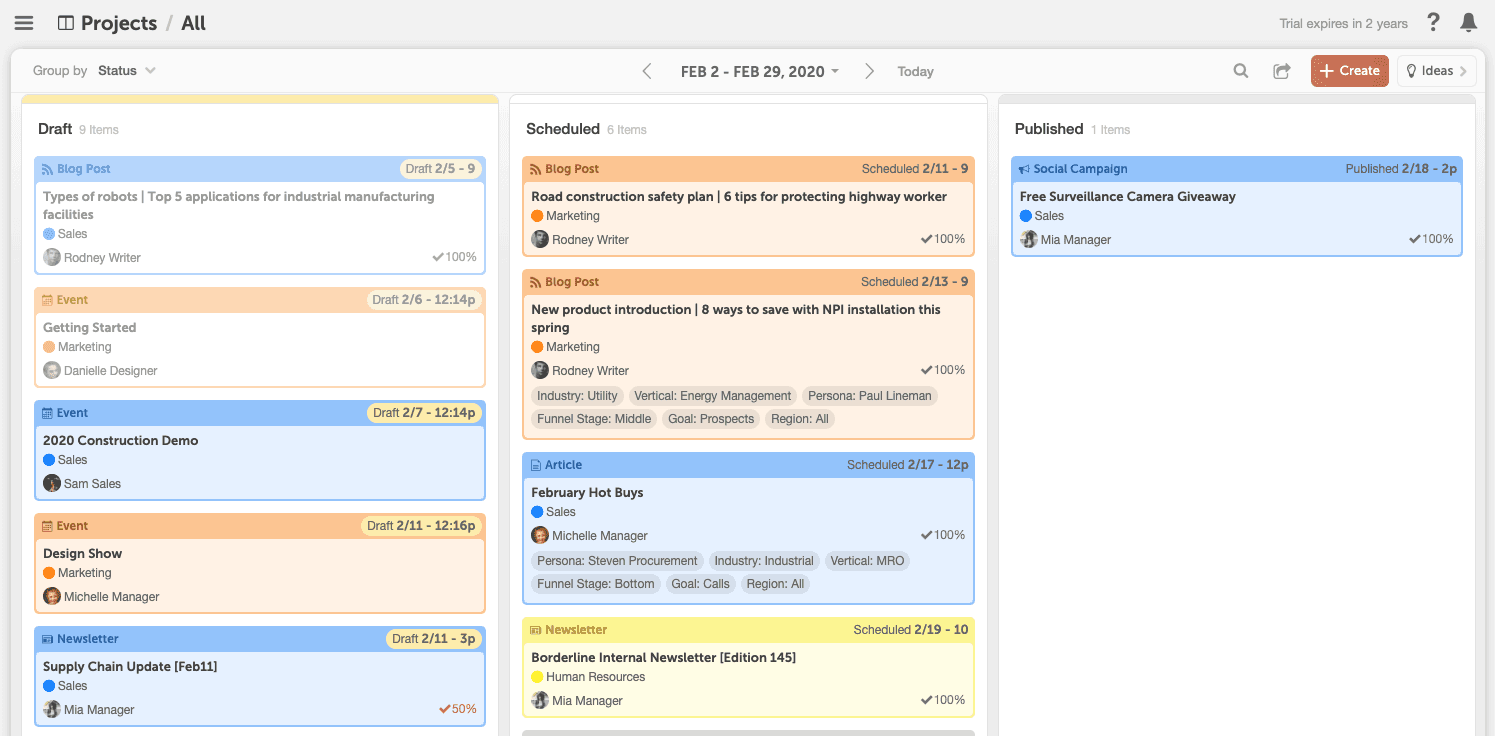Click the Funnel Stage: Middle tag
Screen dimensions: 1495x736
pyautogui.click(x=594, y=419)
